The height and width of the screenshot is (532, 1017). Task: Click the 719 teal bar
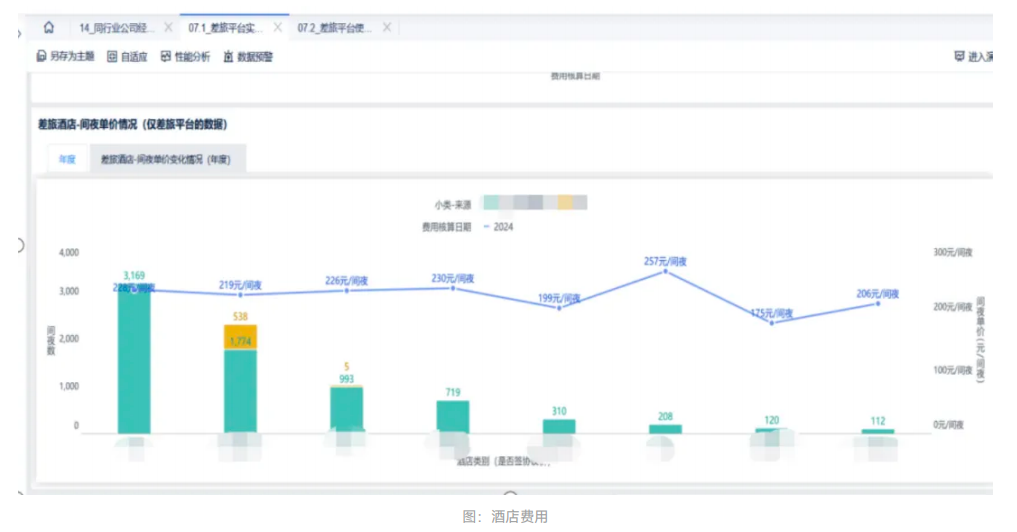pyautogui.click(x=453, y=417)
